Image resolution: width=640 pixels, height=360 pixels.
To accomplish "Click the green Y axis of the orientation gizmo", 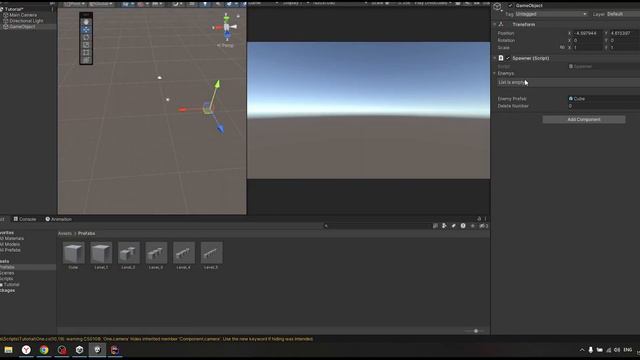I will point(227,18).
